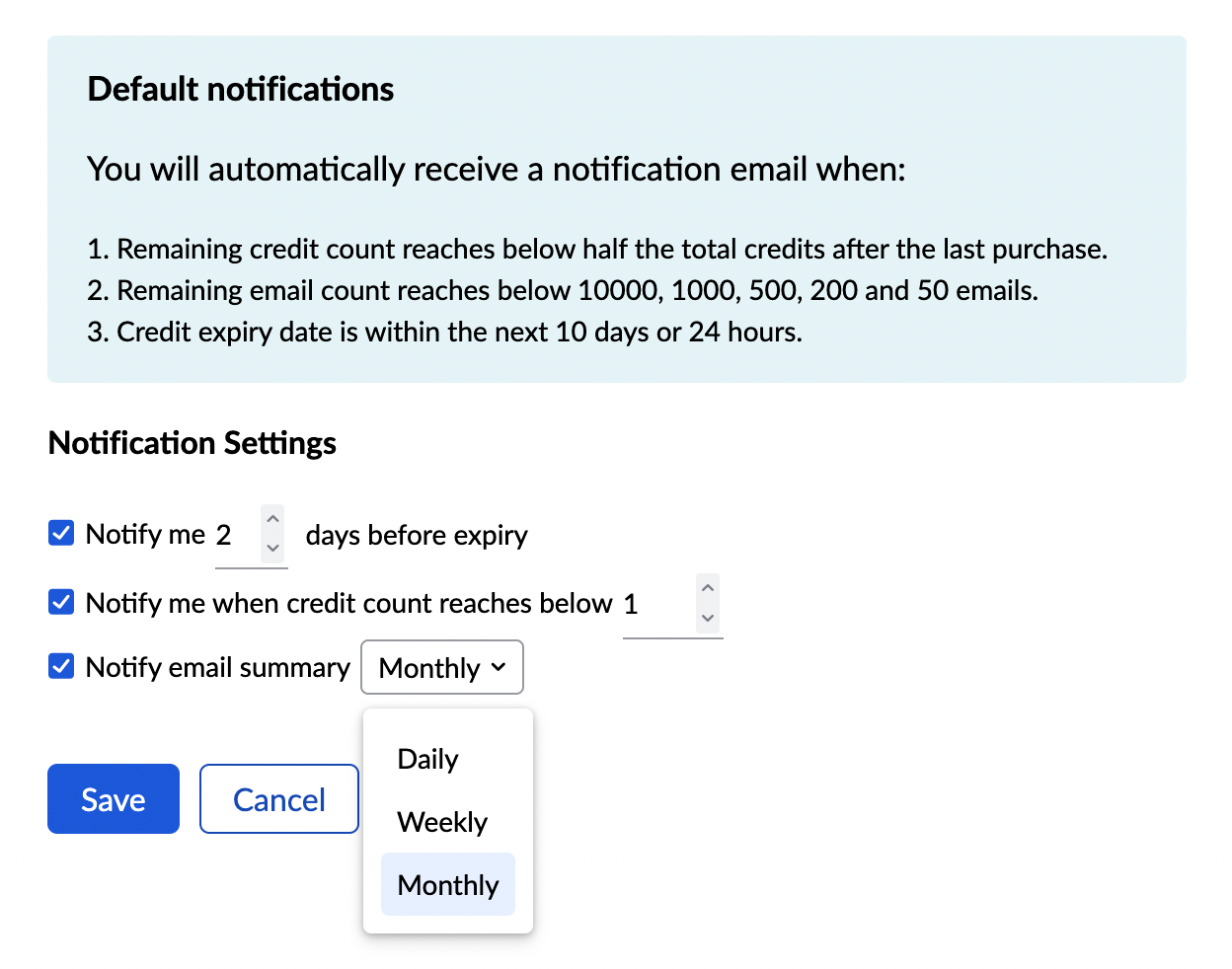Toggle the credit count notification checkbox
This screenshot has height=969, width=1232.
pyautogui.click(x=61, y=602)
